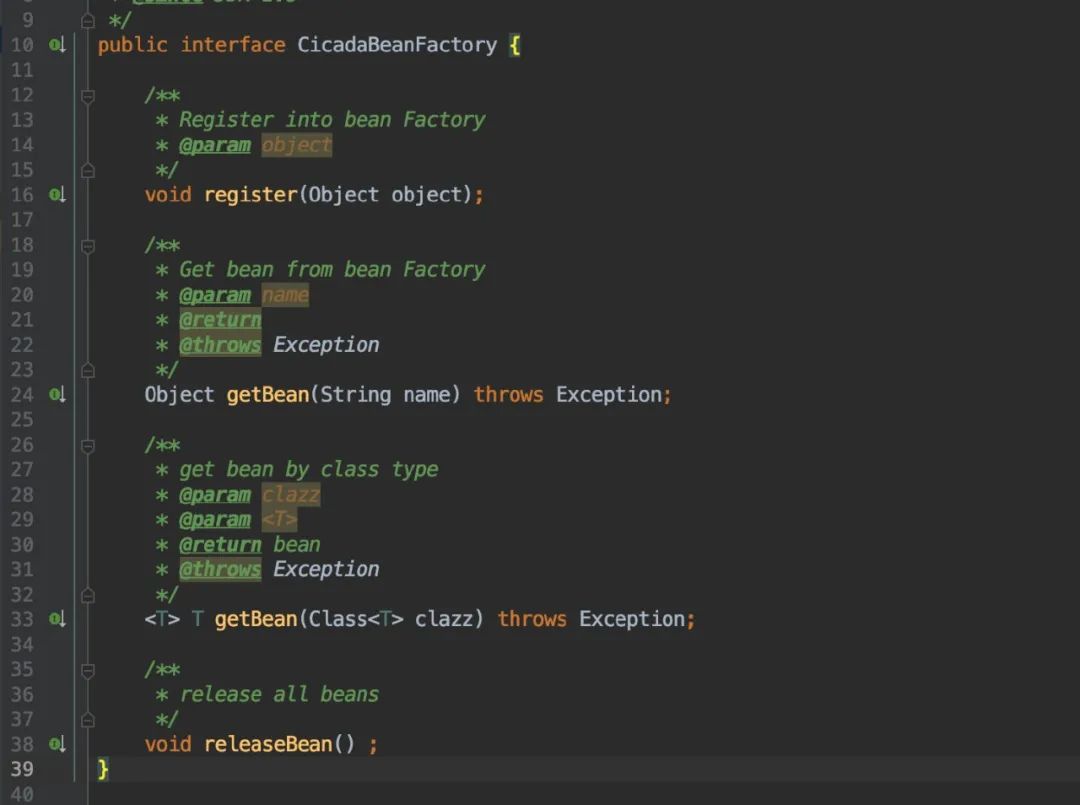Click gutter icon beside getBean(Class<T> clazz)
1080x805 pixels.
tap(57, 619)
